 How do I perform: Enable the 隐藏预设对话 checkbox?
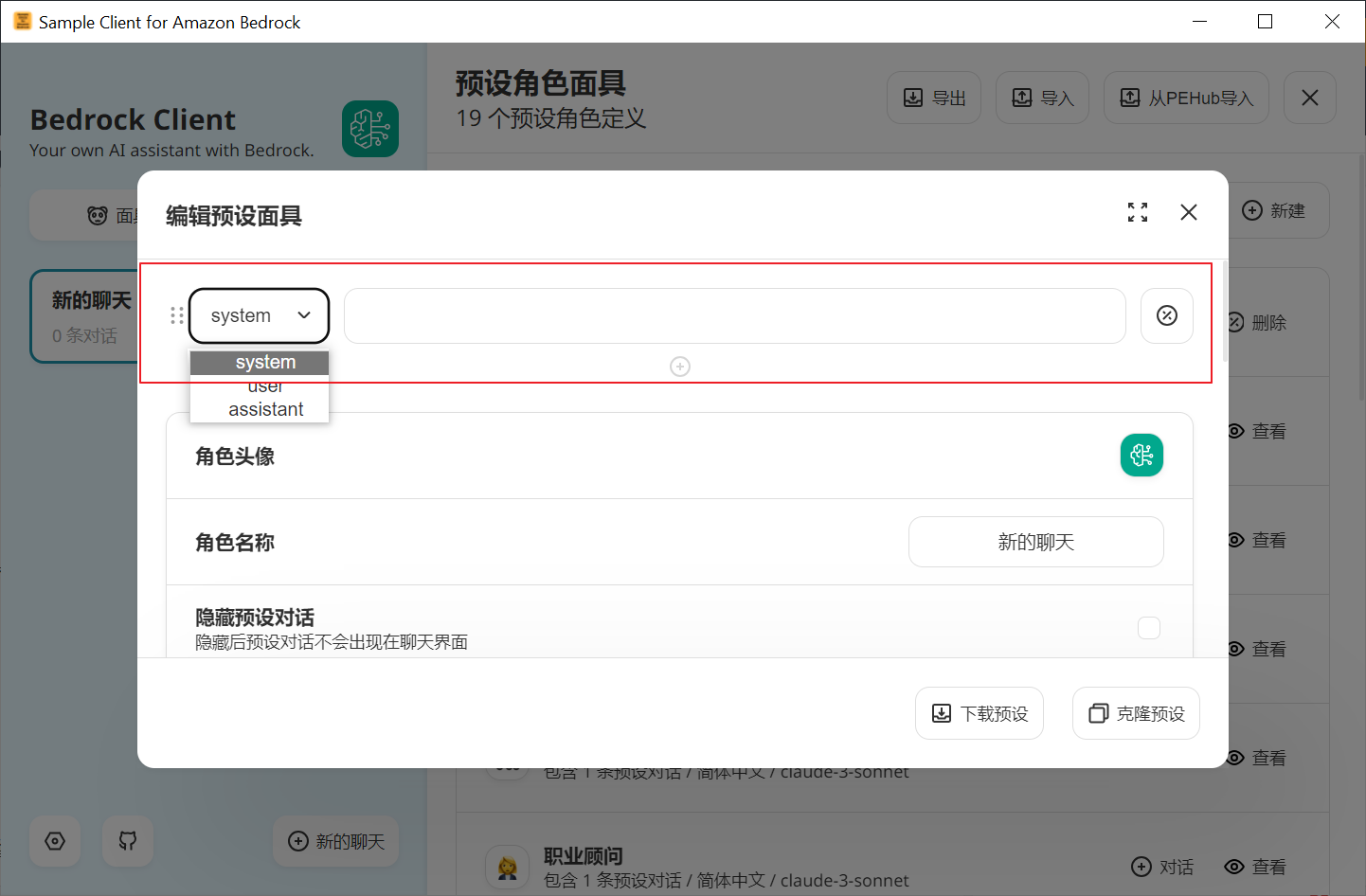(x=1149, y=628)
